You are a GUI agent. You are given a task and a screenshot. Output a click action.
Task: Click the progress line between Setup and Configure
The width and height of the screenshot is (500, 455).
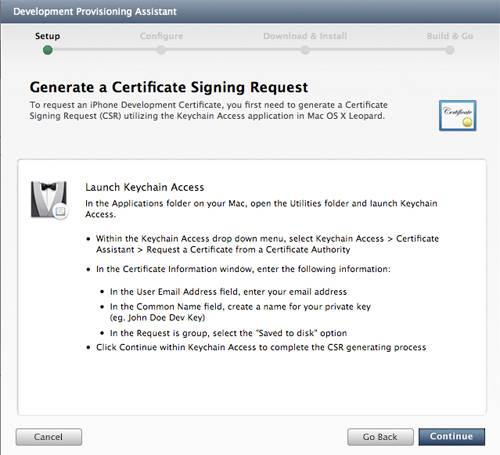point(105,50)
